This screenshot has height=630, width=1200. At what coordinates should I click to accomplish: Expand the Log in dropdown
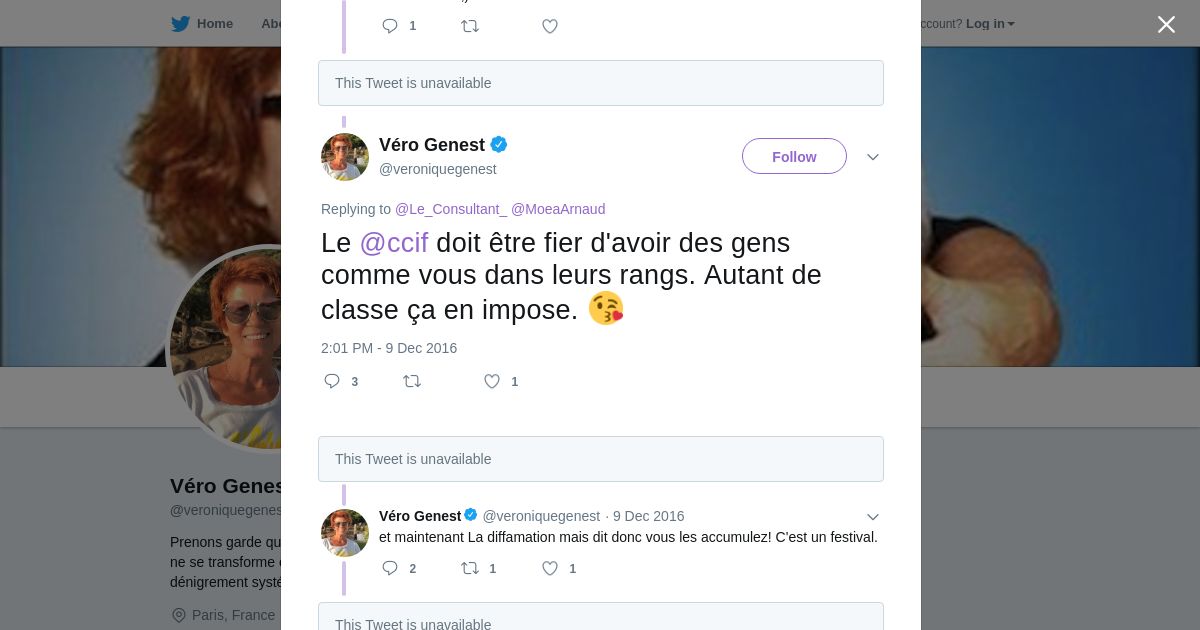(x=990, y=23)
